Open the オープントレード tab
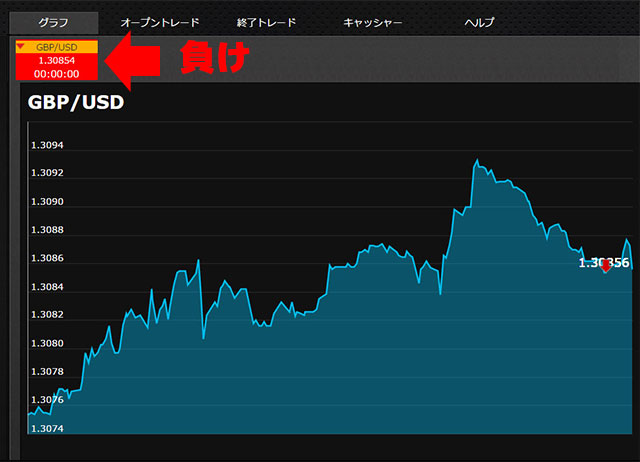 pos(160,22)
